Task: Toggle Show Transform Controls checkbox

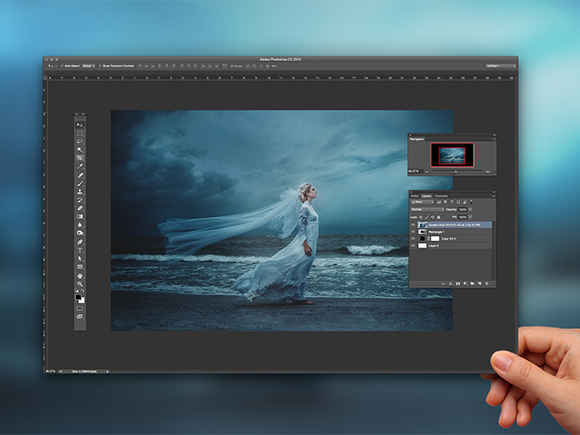Action: tap(100, 66)
